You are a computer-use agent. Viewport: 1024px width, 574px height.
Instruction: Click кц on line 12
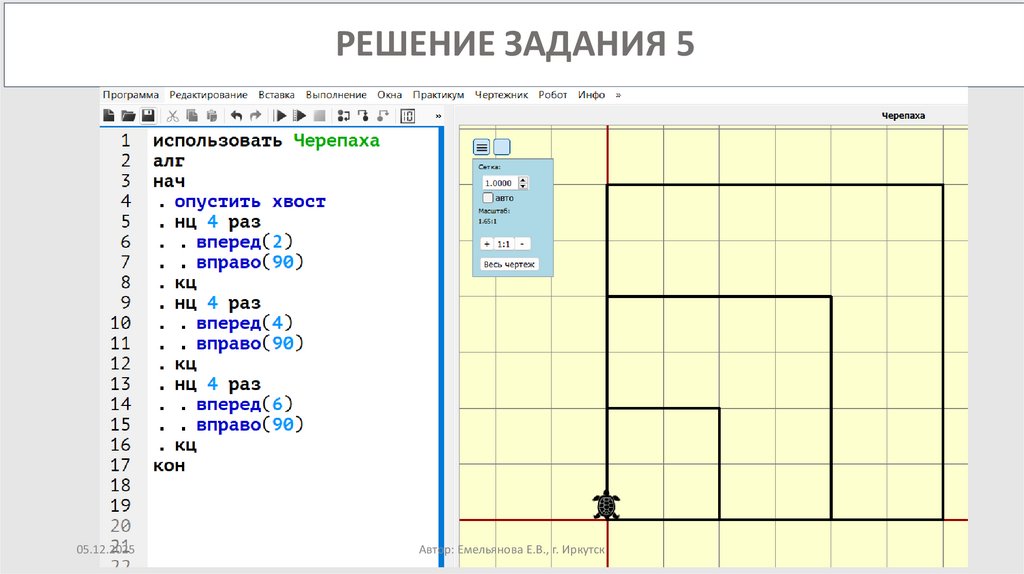click(185, 364)
